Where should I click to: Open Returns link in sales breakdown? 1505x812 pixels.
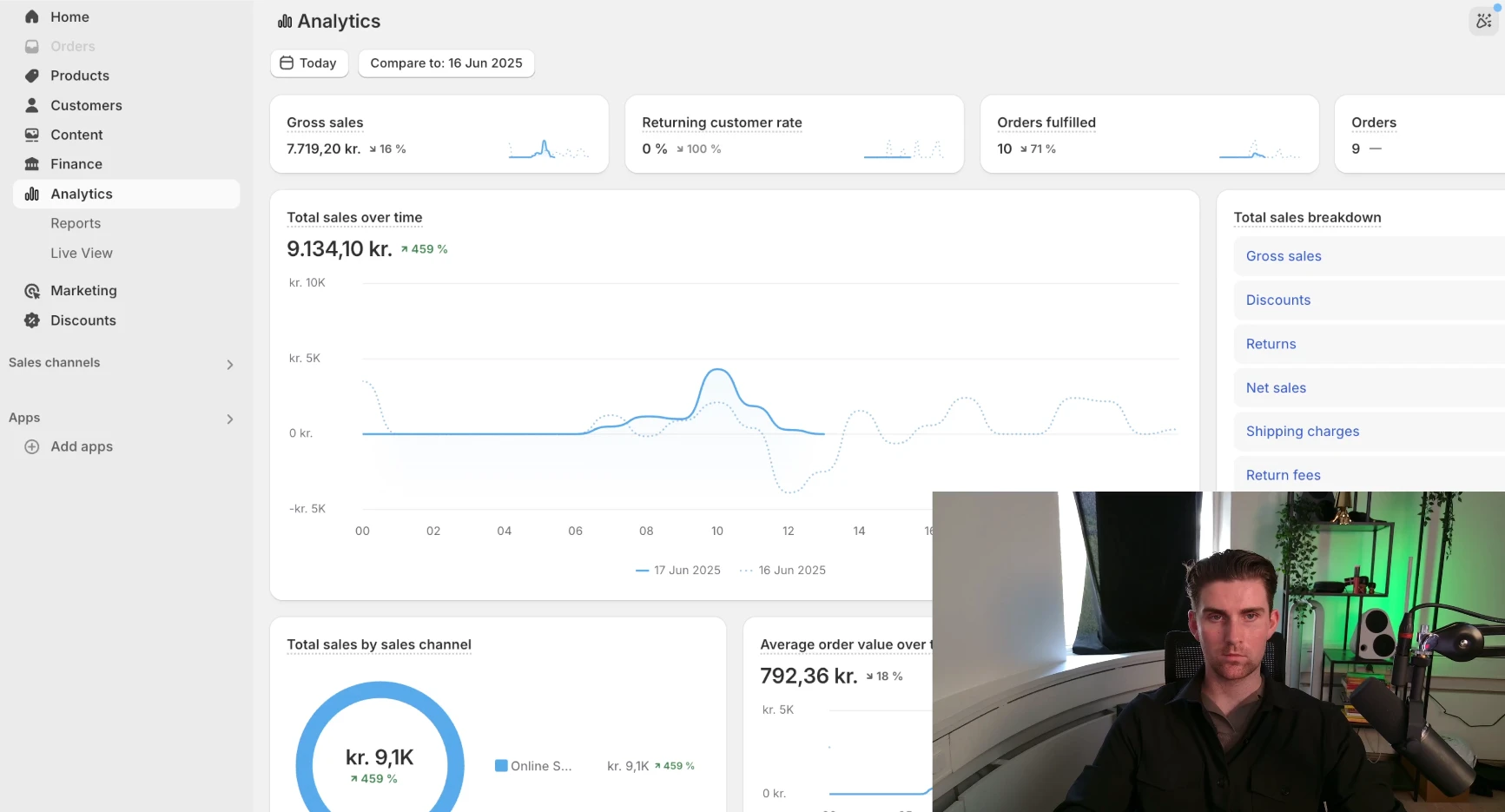coord(1271,344)
